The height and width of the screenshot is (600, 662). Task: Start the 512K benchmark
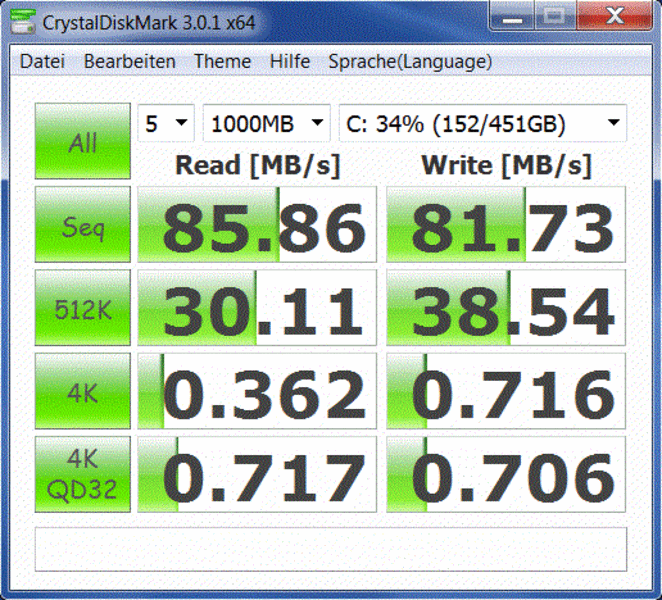point(83,308)
